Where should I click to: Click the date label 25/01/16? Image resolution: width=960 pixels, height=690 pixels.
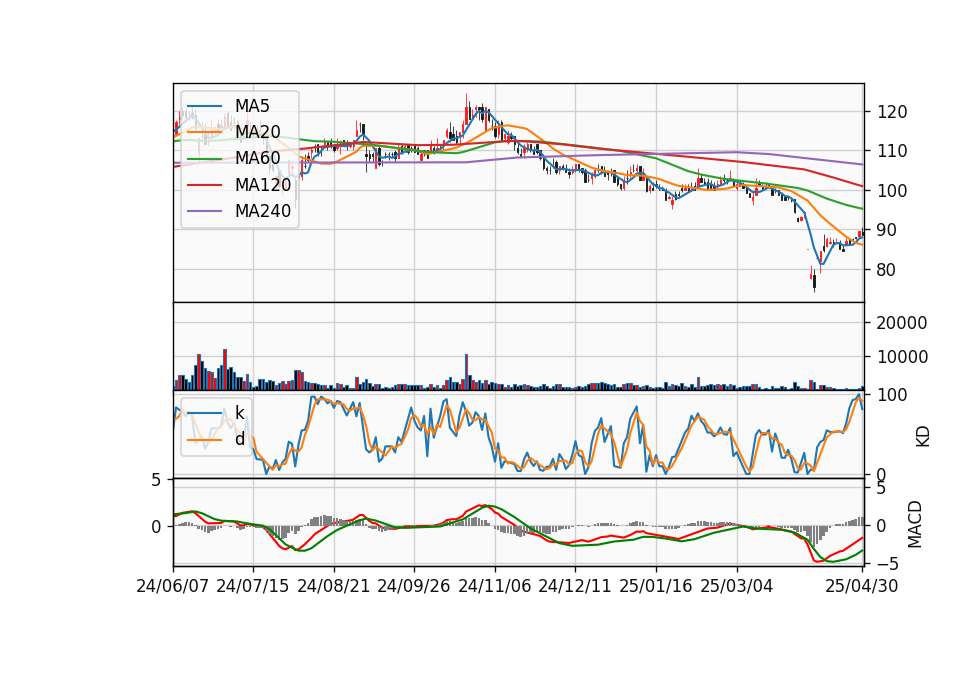click(x=656, y=587)
